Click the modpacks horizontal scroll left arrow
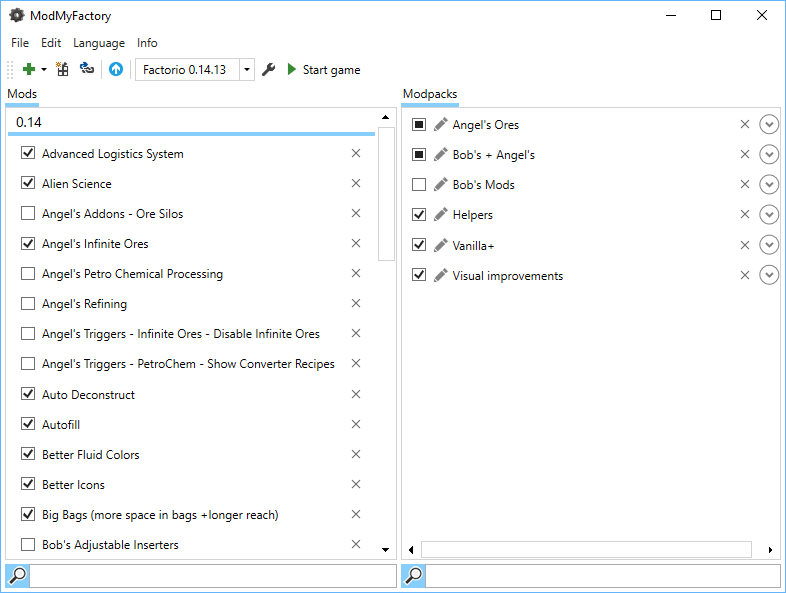 (x=411, y=550)
